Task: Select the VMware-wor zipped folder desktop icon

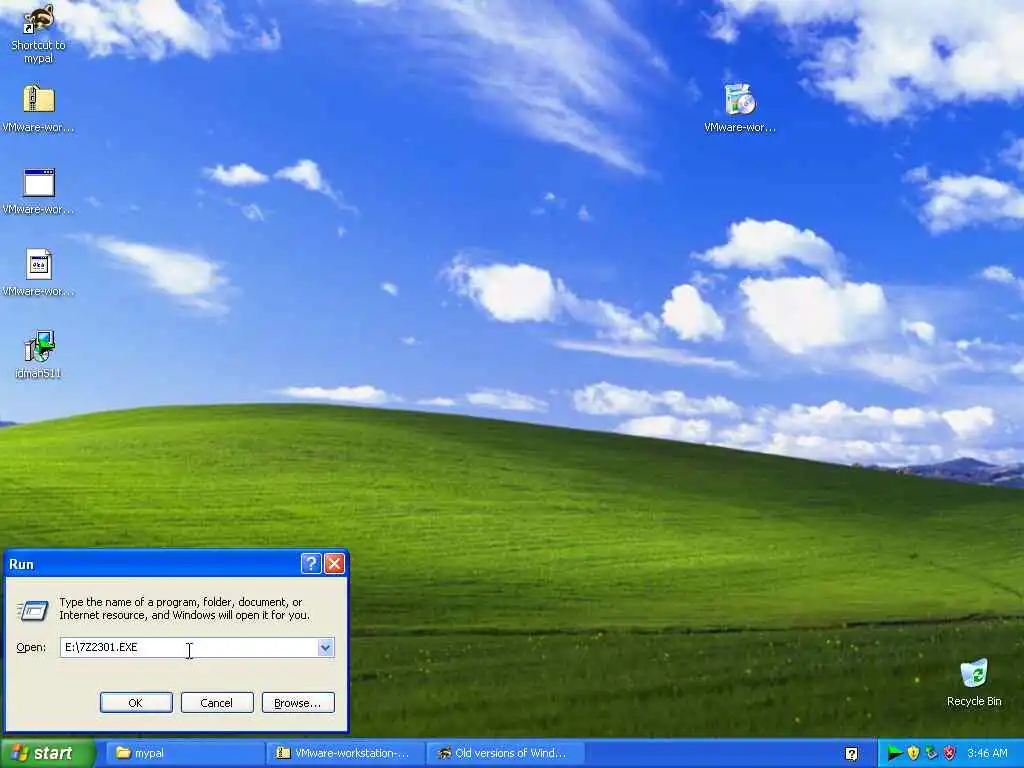Action: point(39,108)
